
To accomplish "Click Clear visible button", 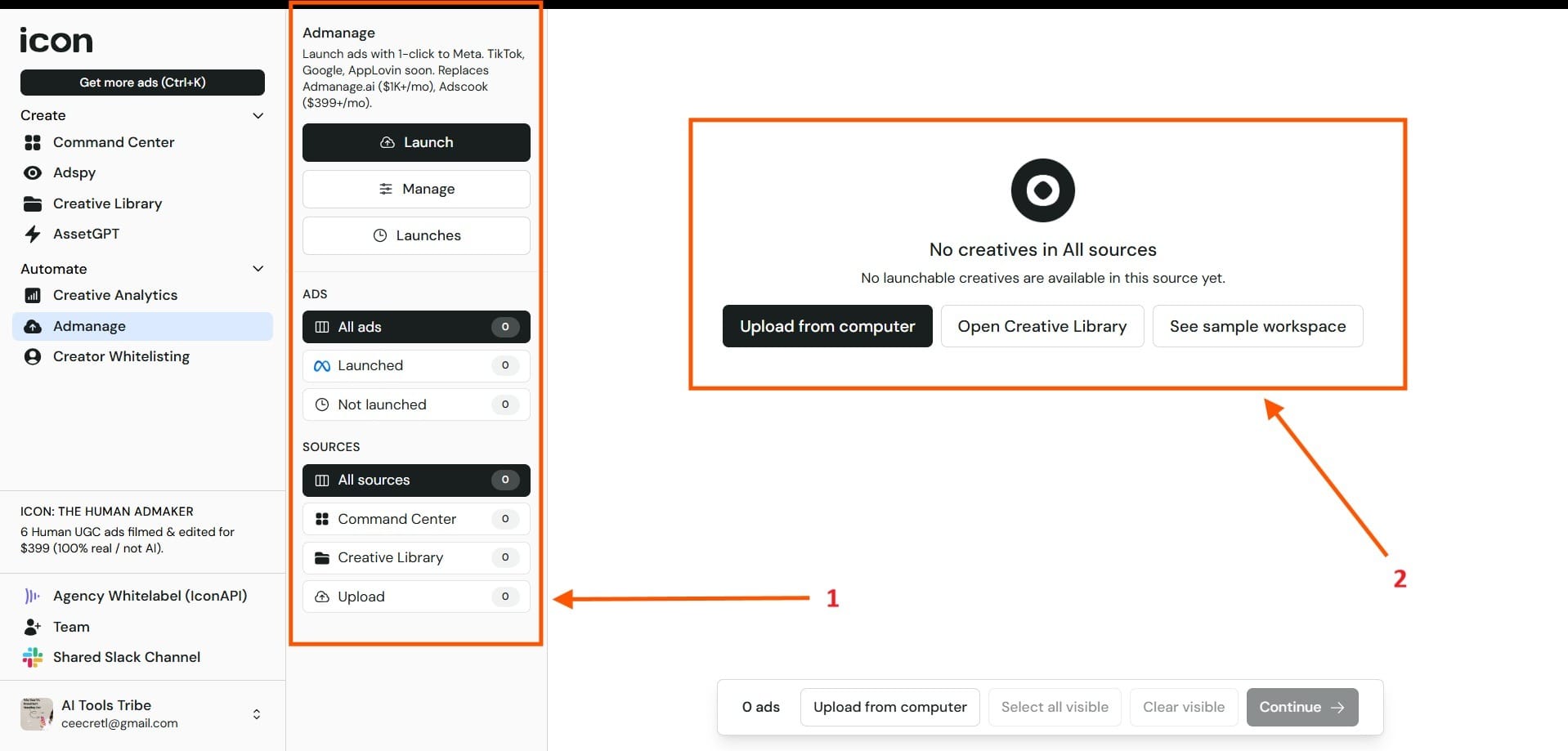I will coord(1184,707).
